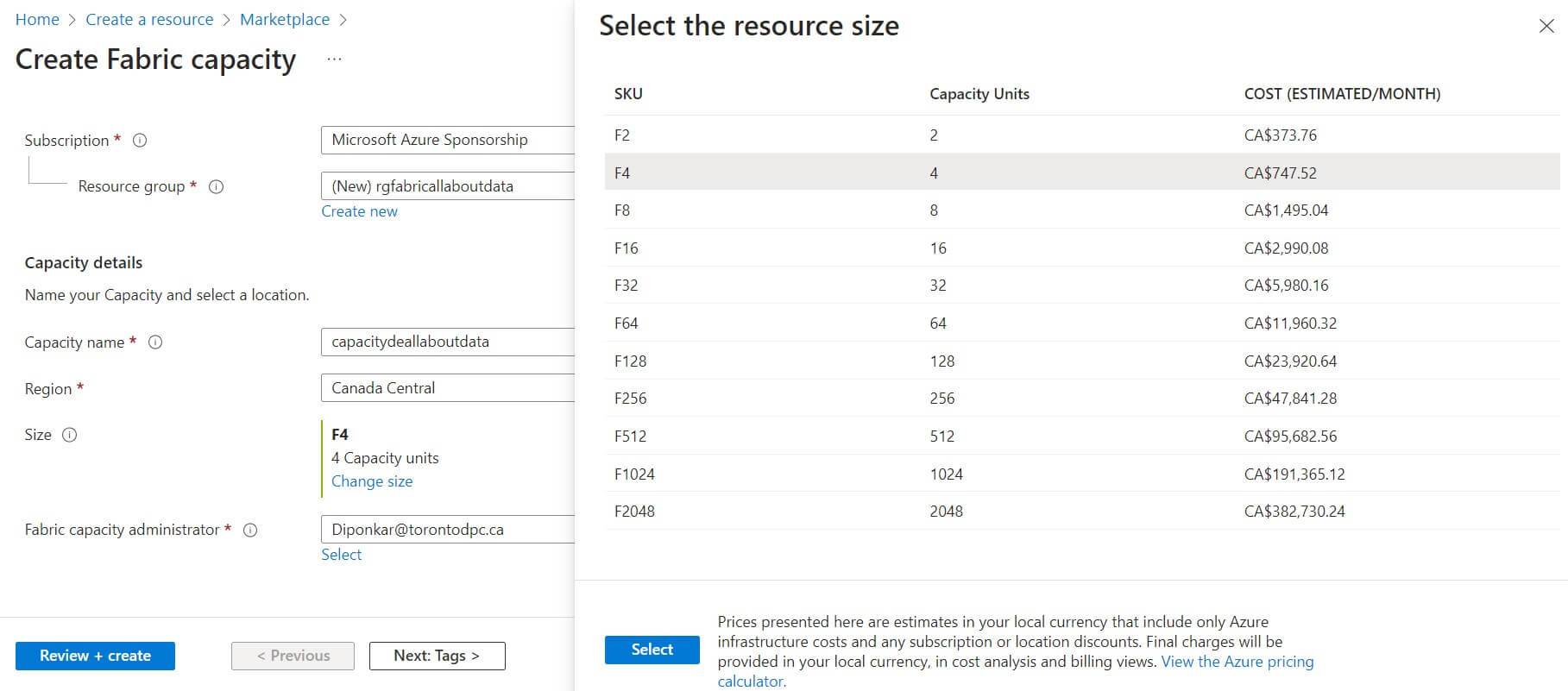Choose the F8 capacity size row
Viewport: 1568px width, 691px height.
(x=1082, y=210)
